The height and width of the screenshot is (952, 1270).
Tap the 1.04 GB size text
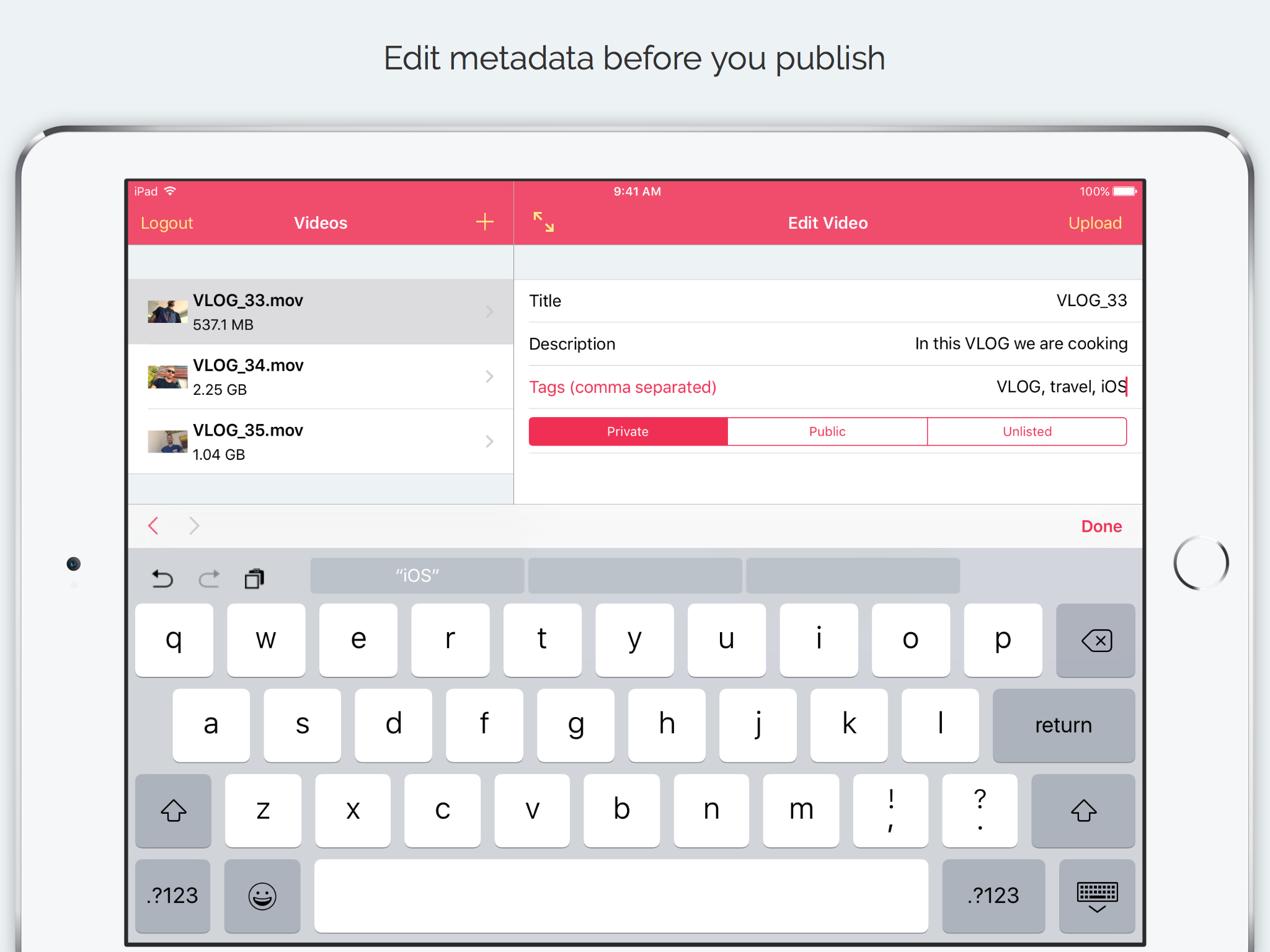click(218, 455)
